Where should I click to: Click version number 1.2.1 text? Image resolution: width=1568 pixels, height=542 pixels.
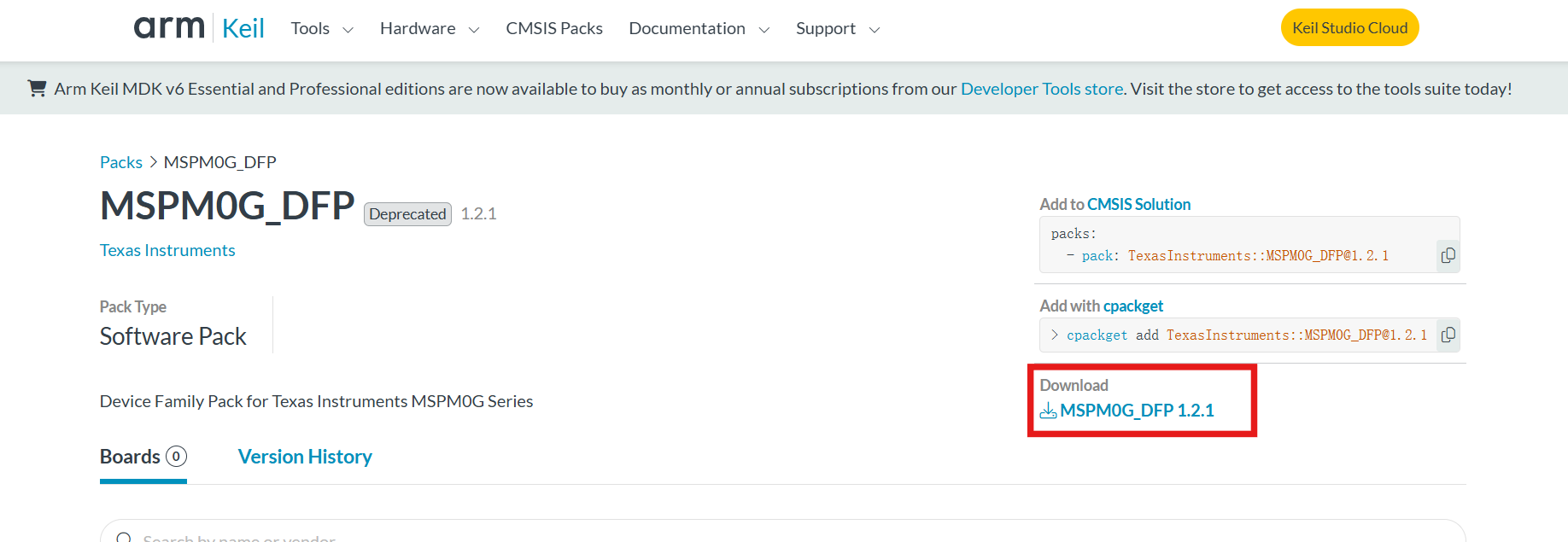(478, 213)
